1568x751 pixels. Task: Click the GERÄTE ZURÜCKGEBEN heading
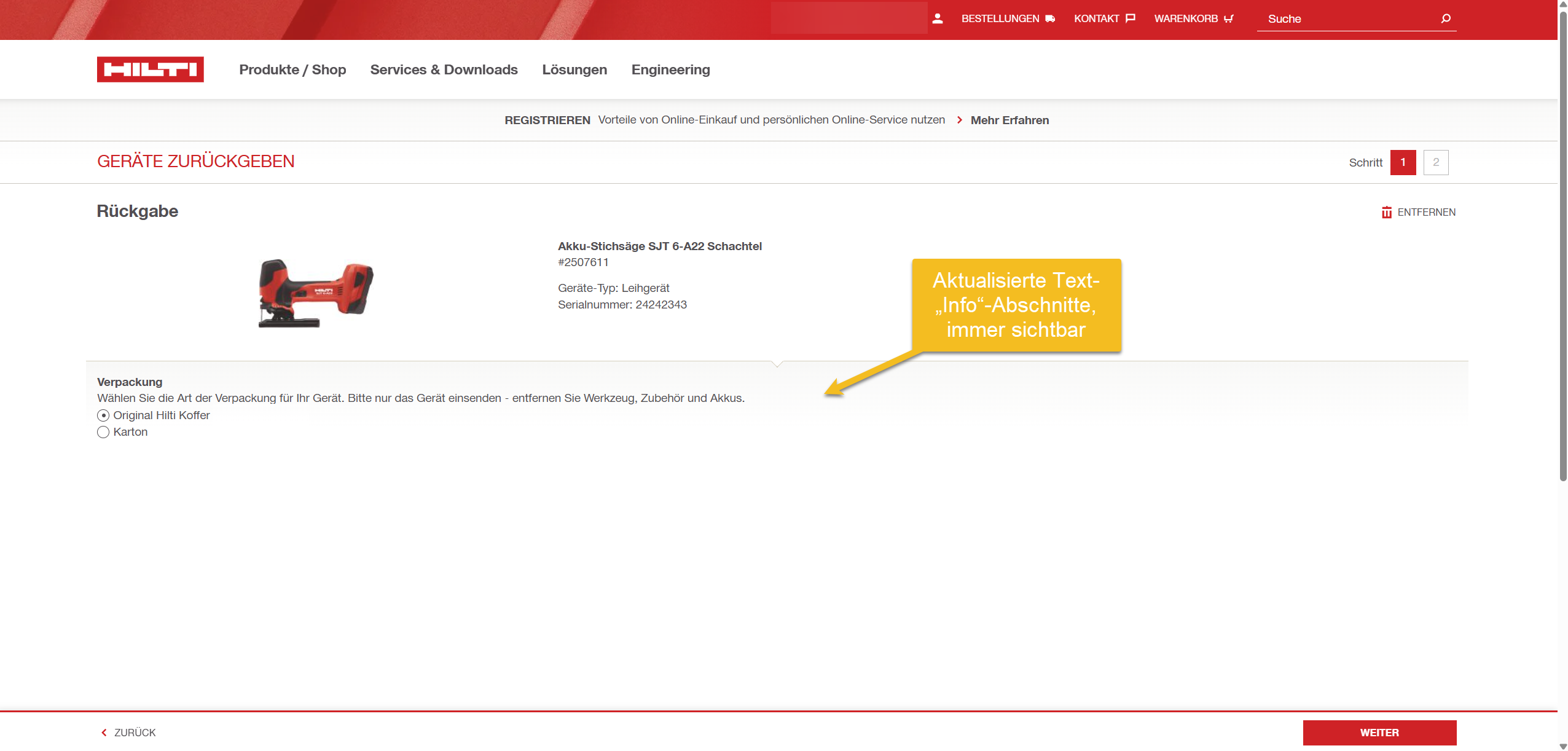pyautogui.click(x=195, y=161)
